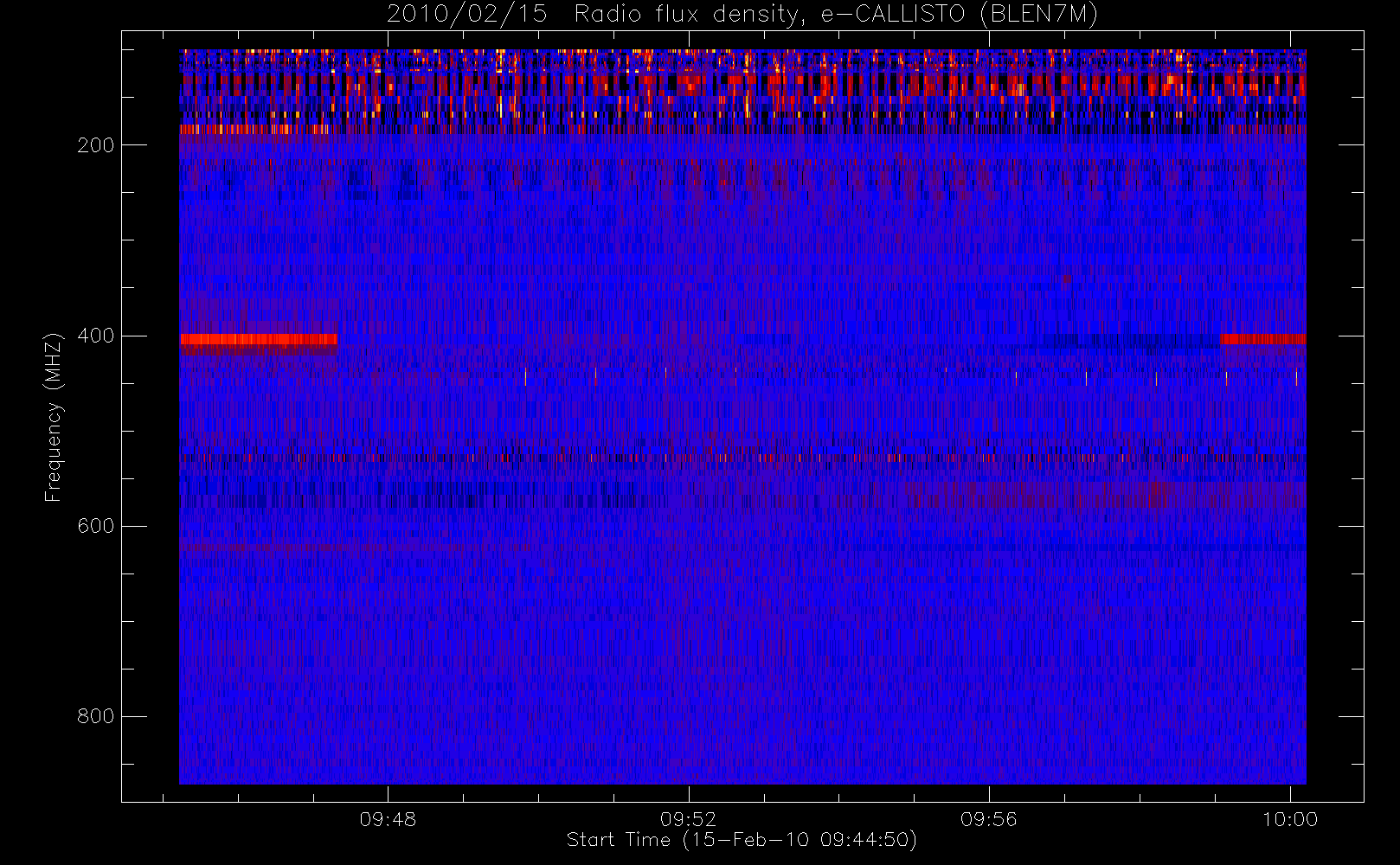Click the 800 frequency tick label
This screenshot has width=1400, height=865.
click(x=95, y=716)
